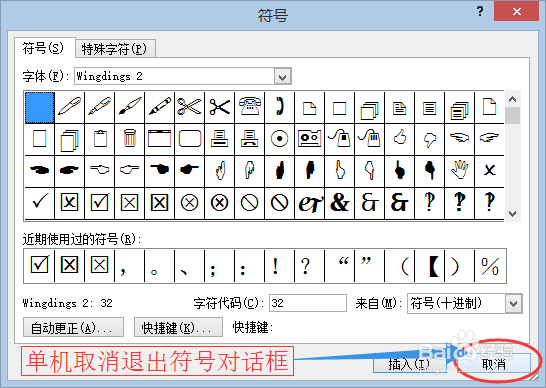Screen dimensions: 546x388
Task: Select the first printer symbol in row two
Action: point(219,139)
